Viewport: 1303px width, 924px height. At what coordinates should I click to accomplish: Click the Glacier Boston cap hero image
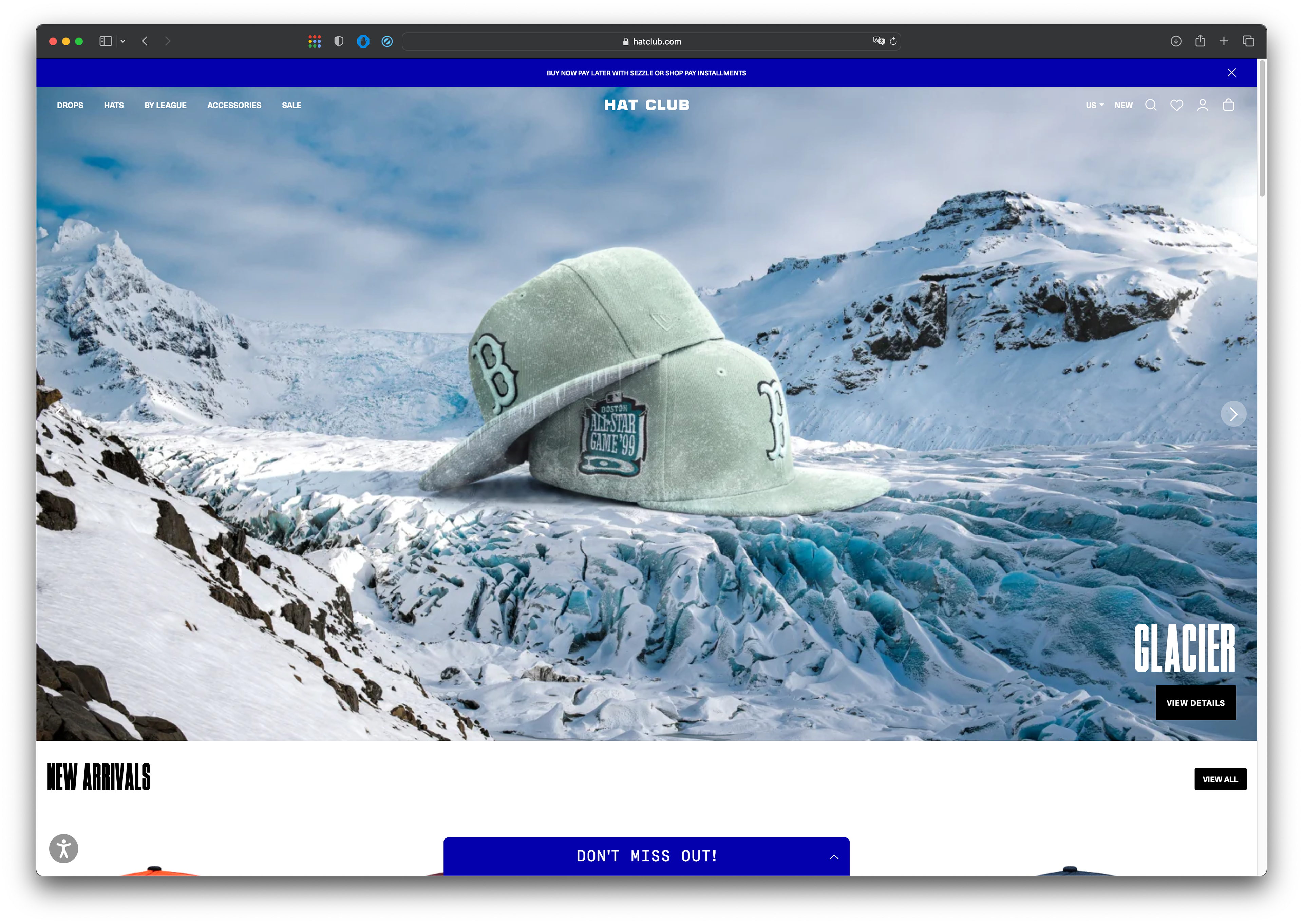click(654, 381)
